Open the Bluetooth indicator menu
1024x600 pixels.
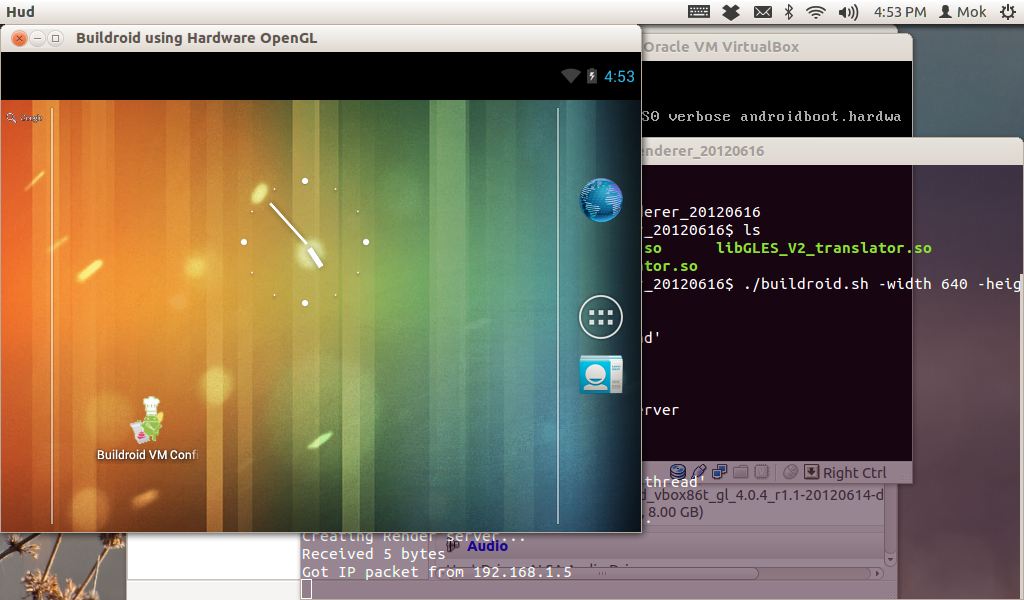coord(789,12)
